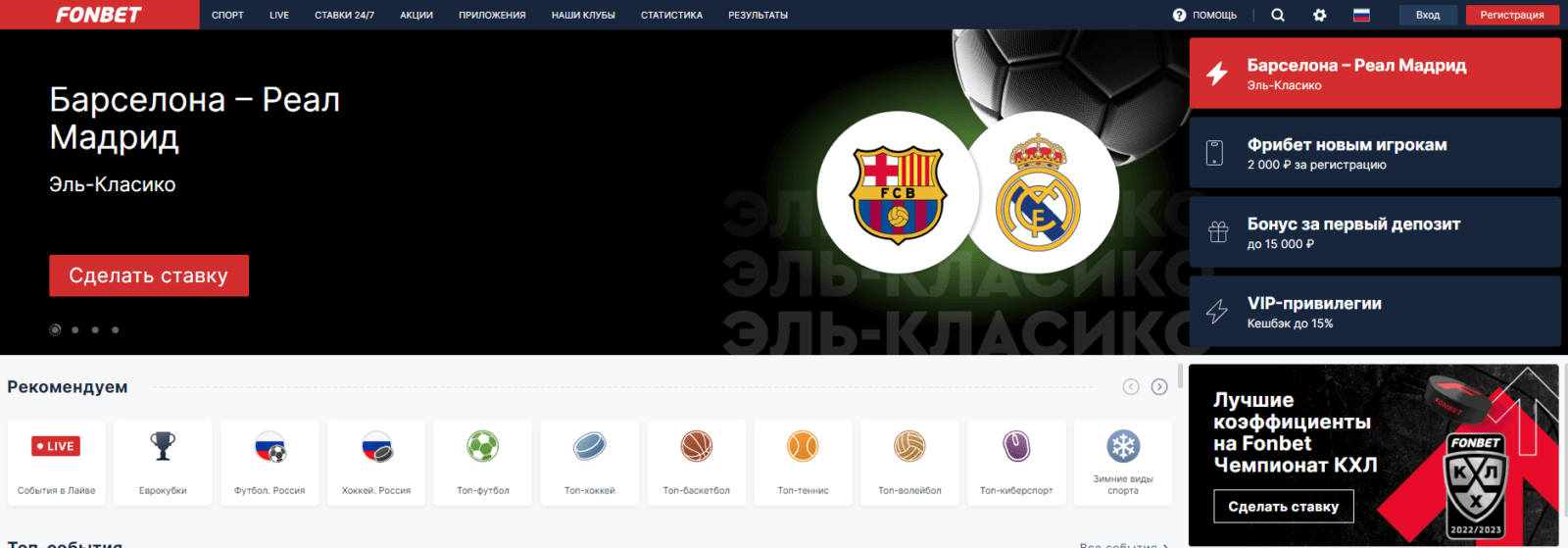Open the Помощь help icon
Viewport: 1568px width, 548px height.
point(1180,15)
